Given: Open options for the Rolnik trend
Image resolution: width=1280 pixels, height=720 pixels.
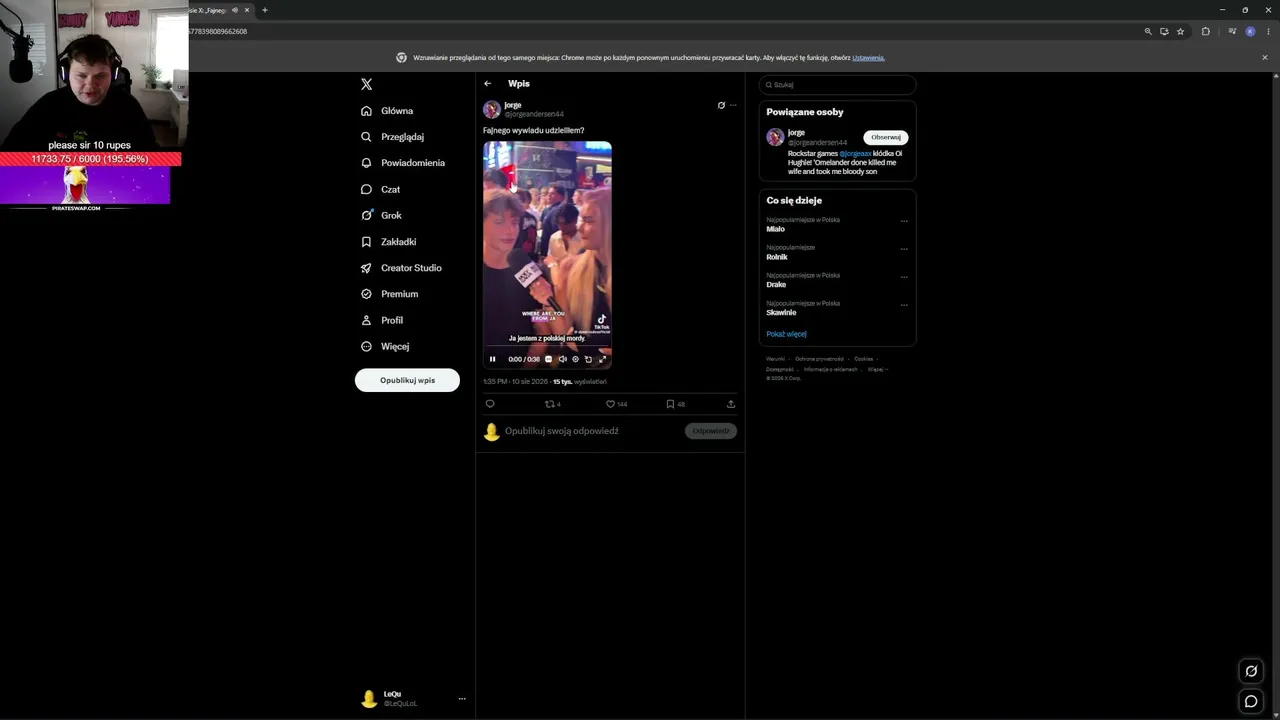Looking at the screenshot, I should 904,249.
